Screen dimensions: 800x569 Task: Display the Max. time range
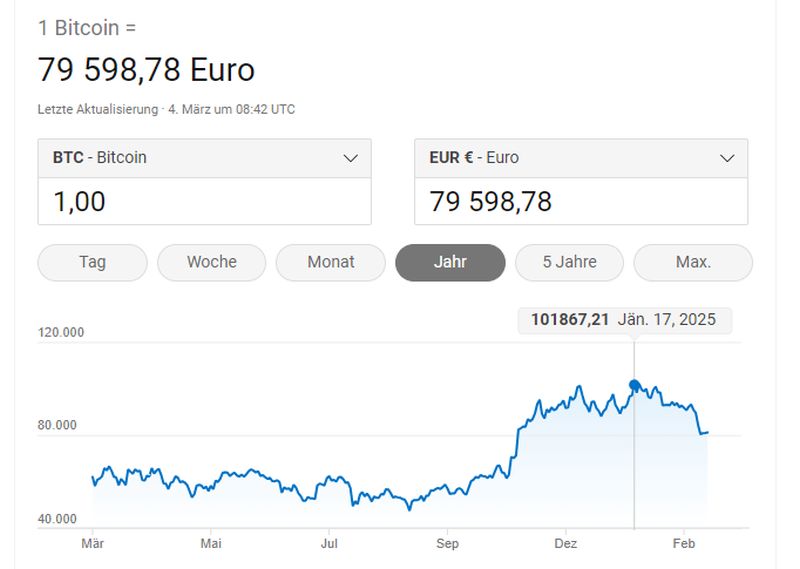693,262
